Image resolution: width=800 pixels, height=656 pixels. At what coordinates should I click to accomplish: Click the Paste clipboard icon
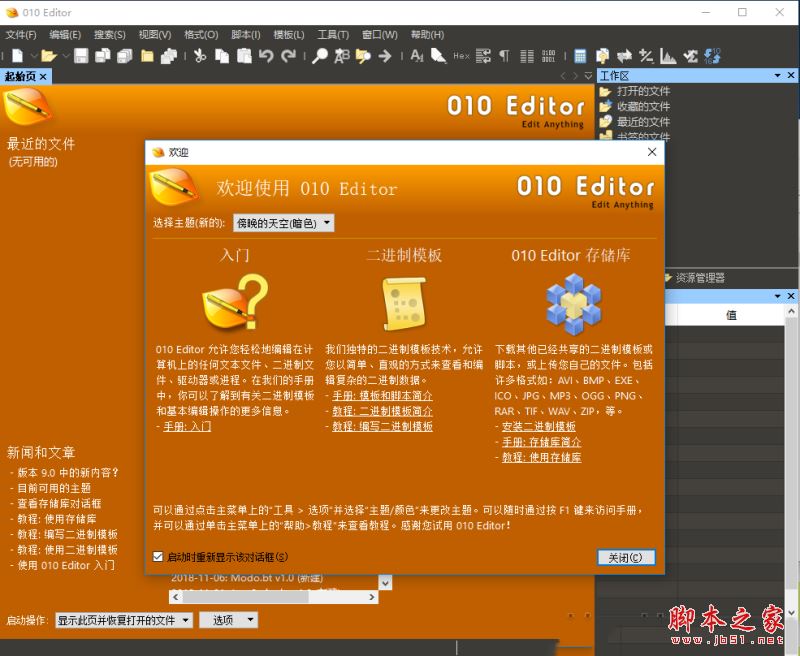point(244,55)
